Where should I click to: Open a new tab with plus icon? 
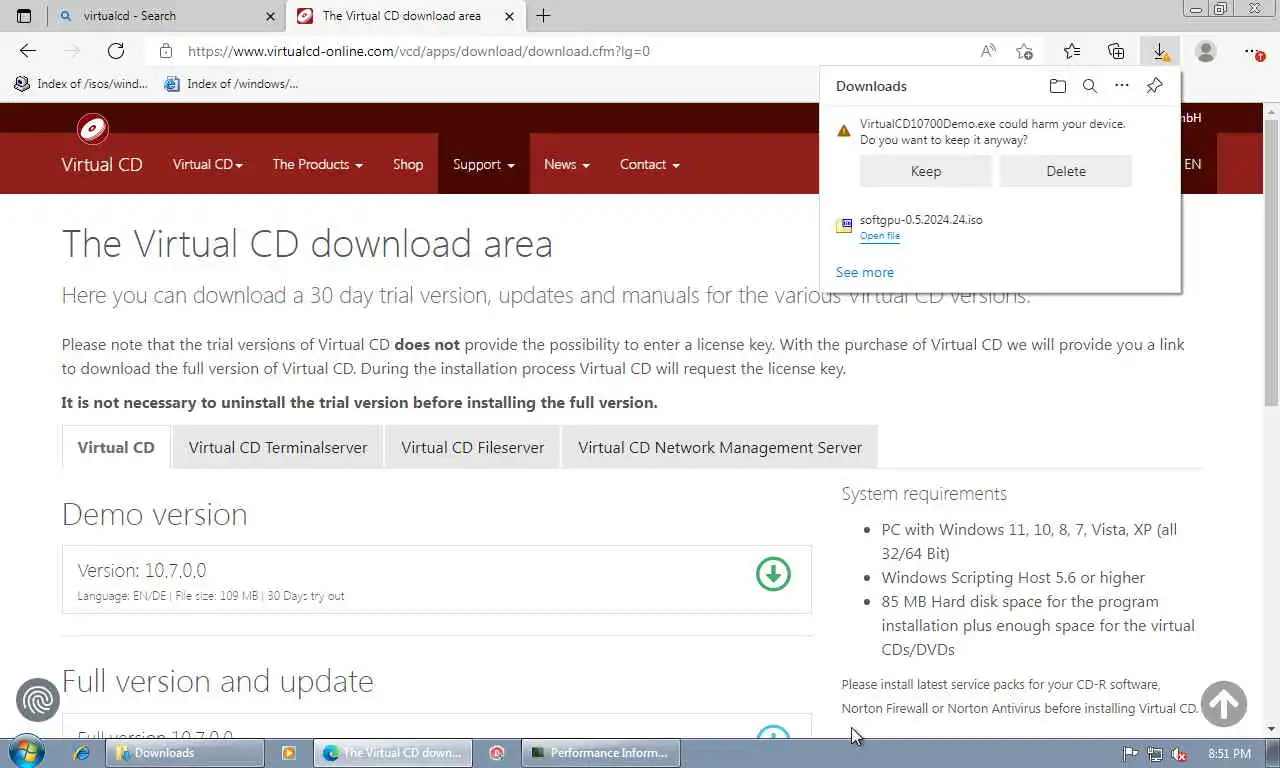click(543, 16)
